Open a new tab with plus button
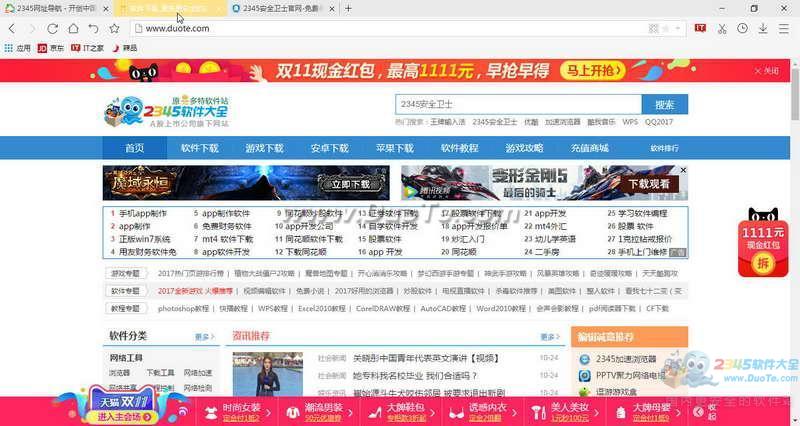 pyautogui.click(x=348, y=8)
